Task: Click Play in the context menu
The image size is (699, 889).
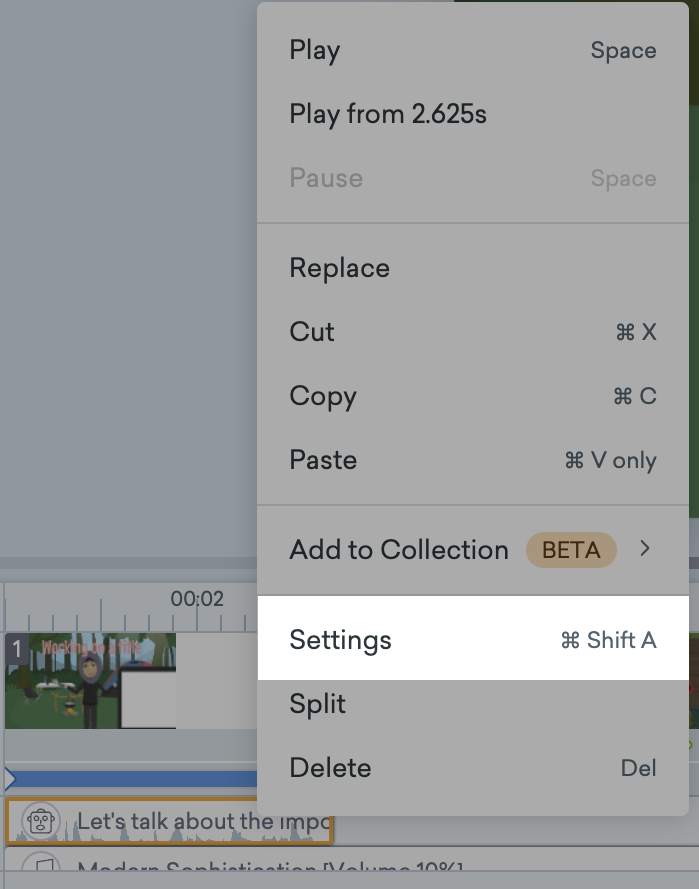Action: pyautogui.click(x=315, y=51)
